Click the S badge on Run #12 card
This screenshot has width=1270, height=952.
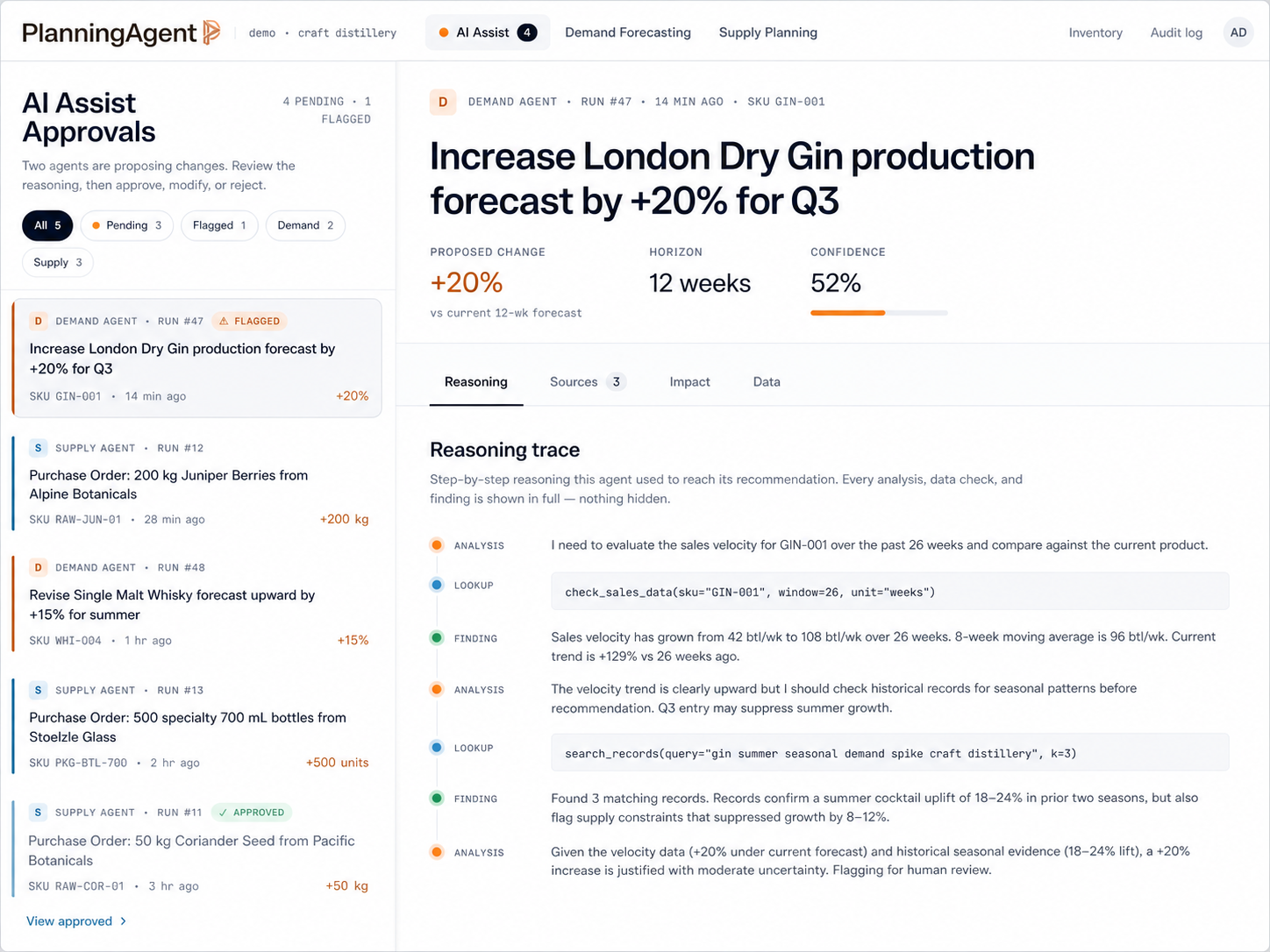[x=38, y=448]
